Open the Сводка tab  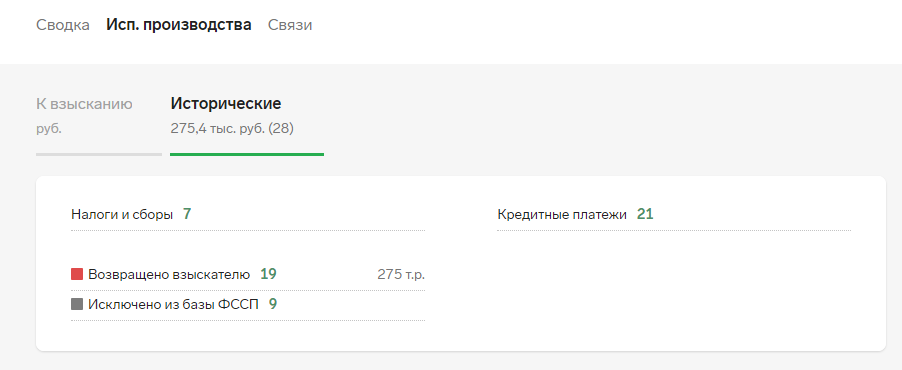[63, 25]
